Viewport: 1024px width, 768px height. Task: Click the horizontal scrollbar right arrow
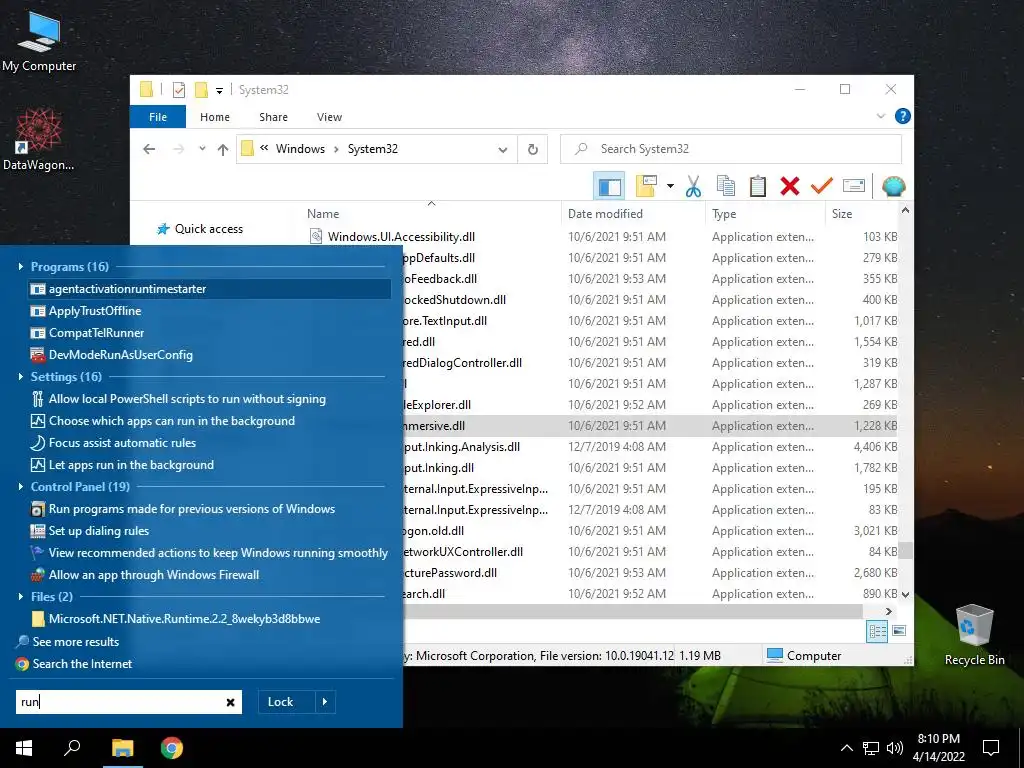[x=888, y=611]
